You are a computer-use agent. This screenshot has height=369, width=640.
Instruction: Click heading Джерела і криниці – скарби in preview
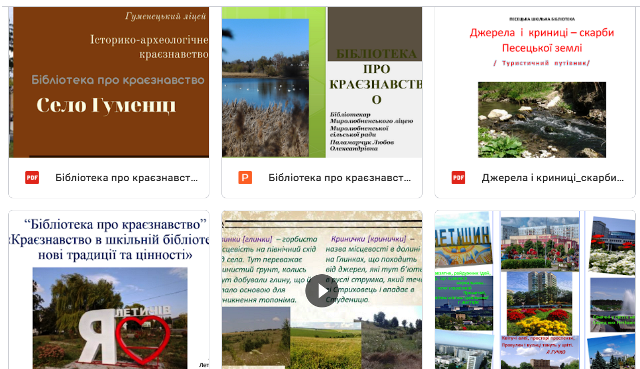click(542, 33)
